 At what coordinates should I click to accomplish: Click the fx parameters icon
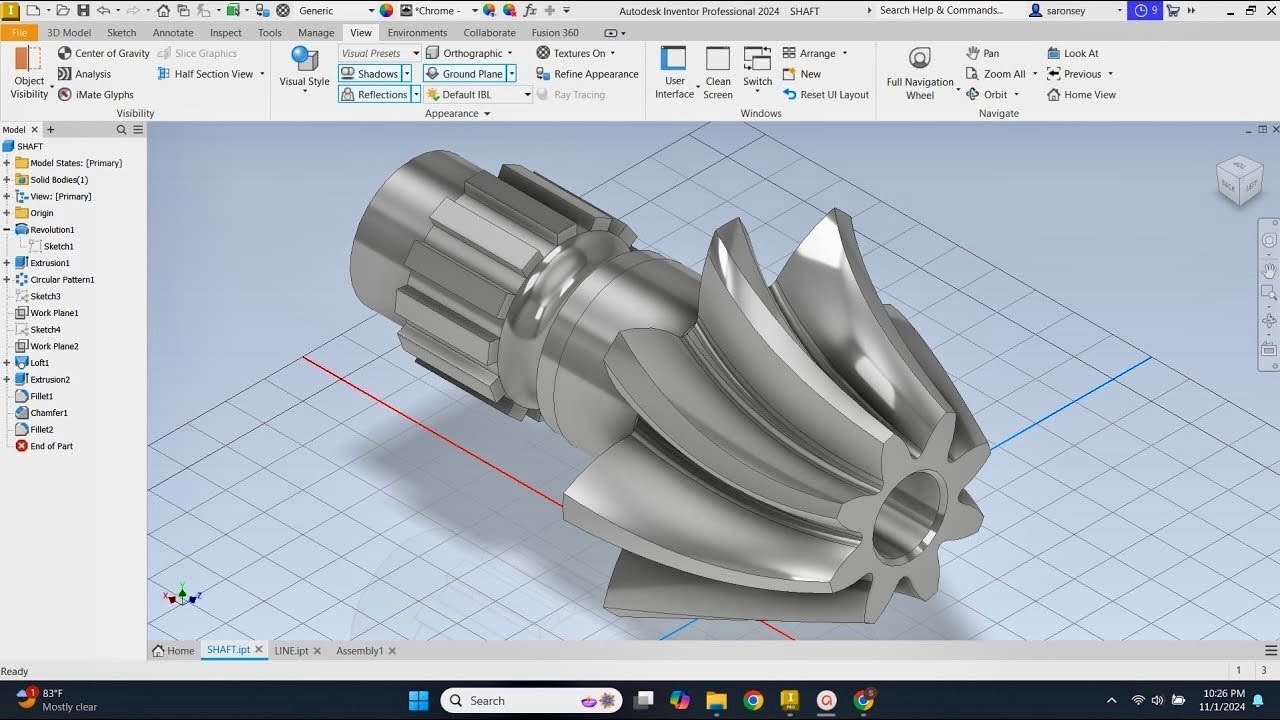coord(530,10)
